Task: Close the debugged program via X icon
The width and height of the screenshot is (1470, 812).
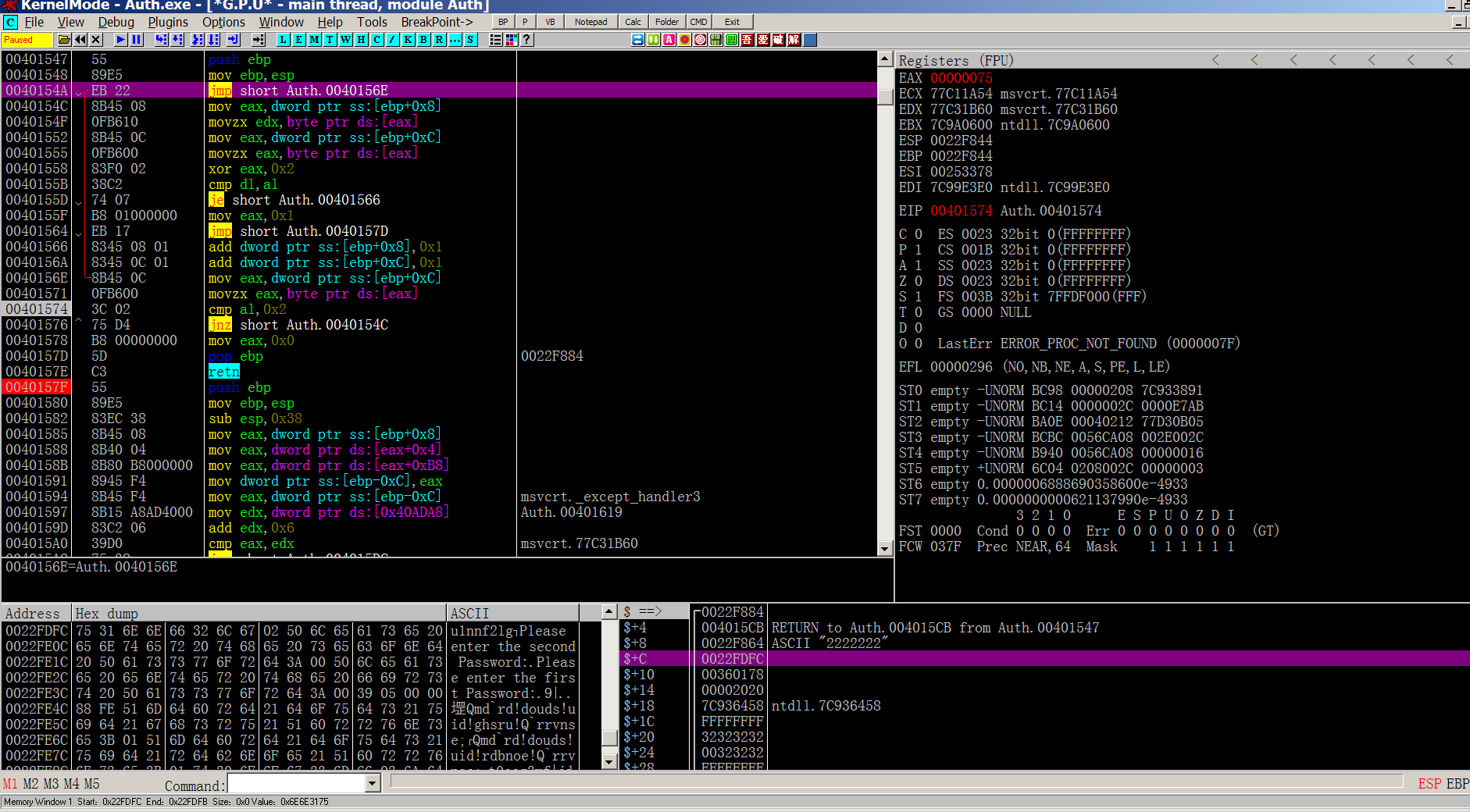Action: click(96, 40)
